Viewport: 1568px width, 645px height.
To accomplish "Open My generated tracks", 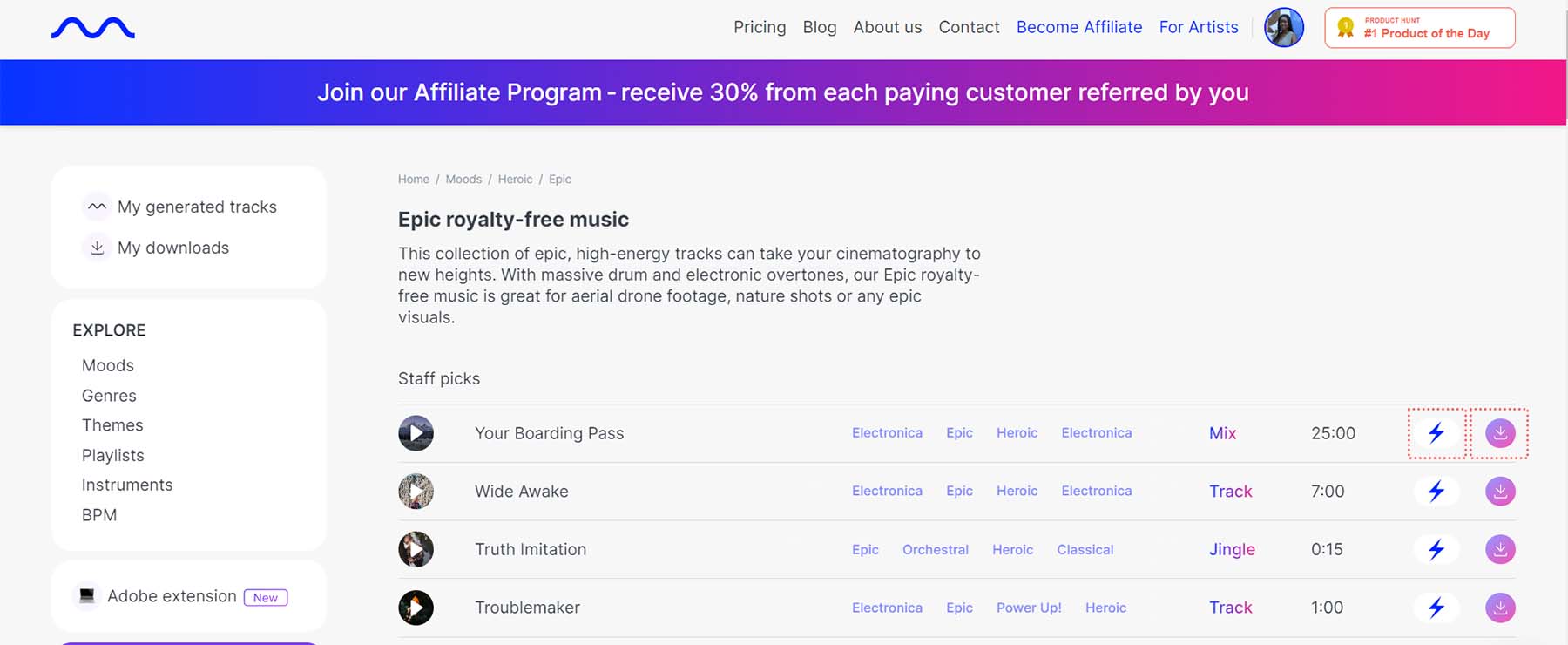I will click(197, 207).
